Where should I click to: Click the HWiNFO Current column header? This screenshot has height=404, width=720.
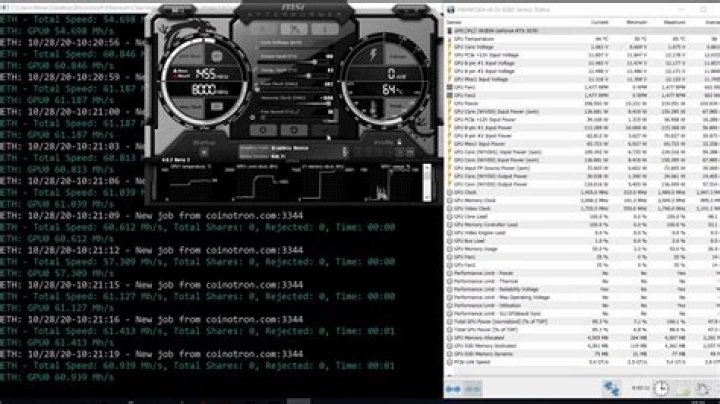click(599, 22)
